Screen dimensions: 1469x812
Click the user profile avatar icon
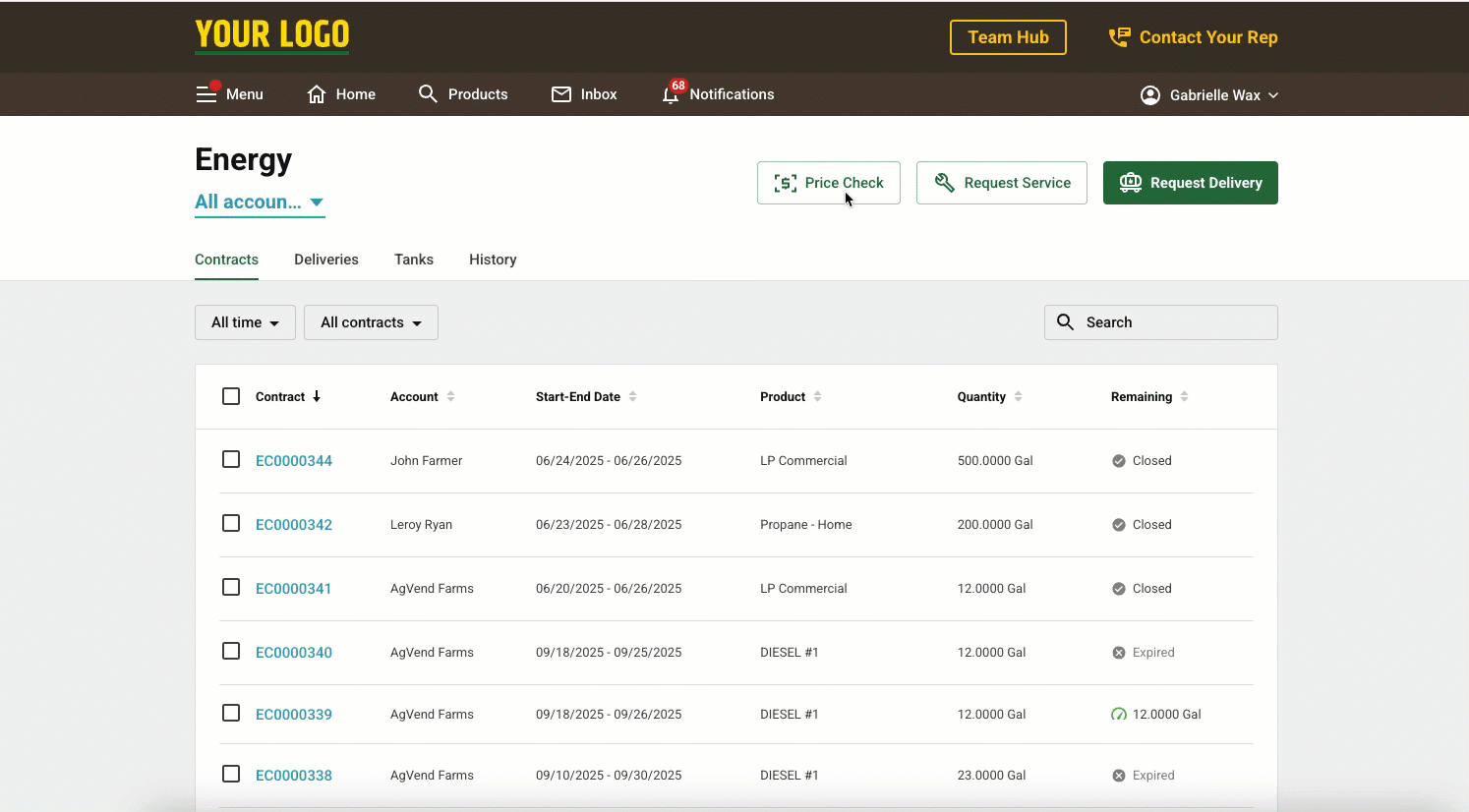1150,95
